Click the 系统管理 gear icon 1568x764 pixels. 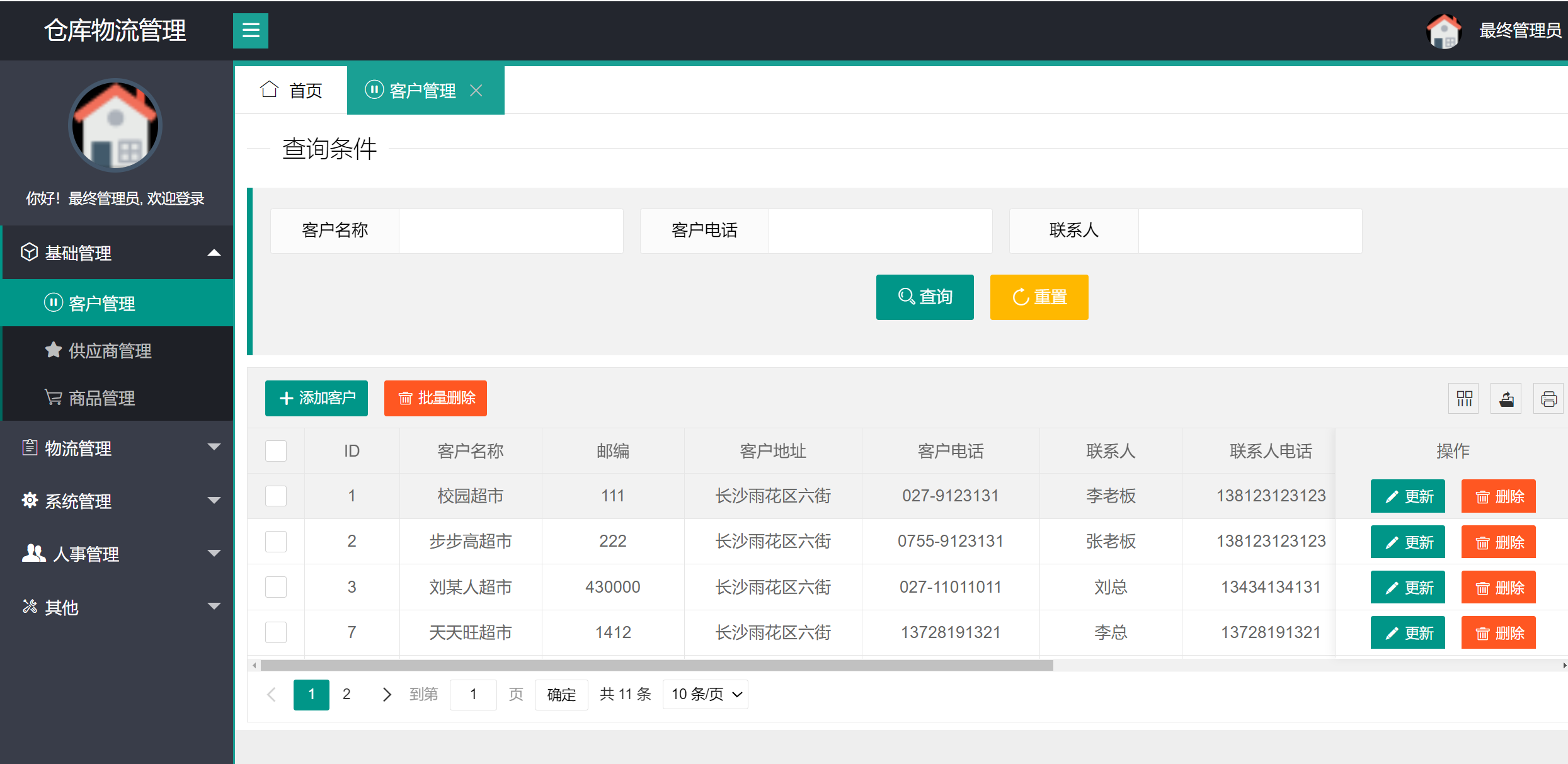30,500
